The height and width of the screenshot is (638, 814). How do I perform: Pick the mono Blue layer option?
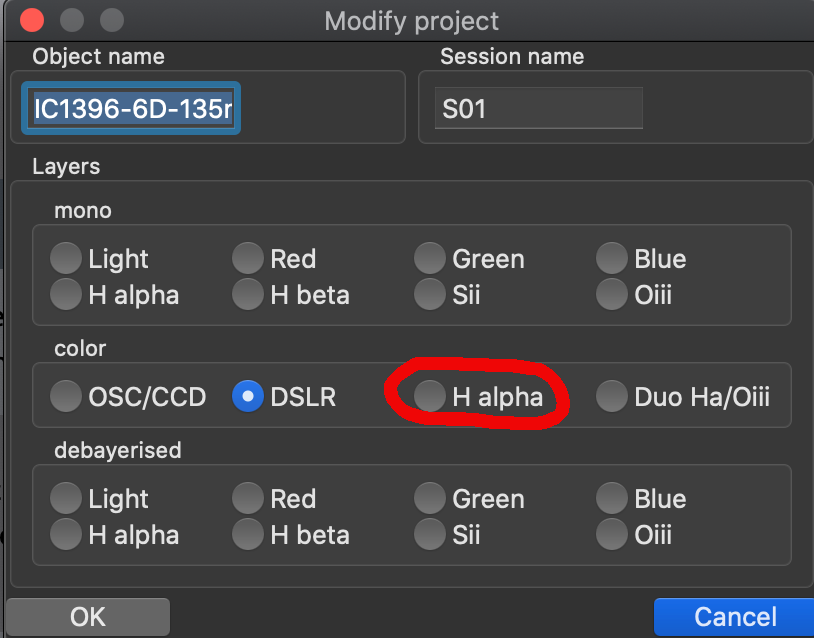612,259
